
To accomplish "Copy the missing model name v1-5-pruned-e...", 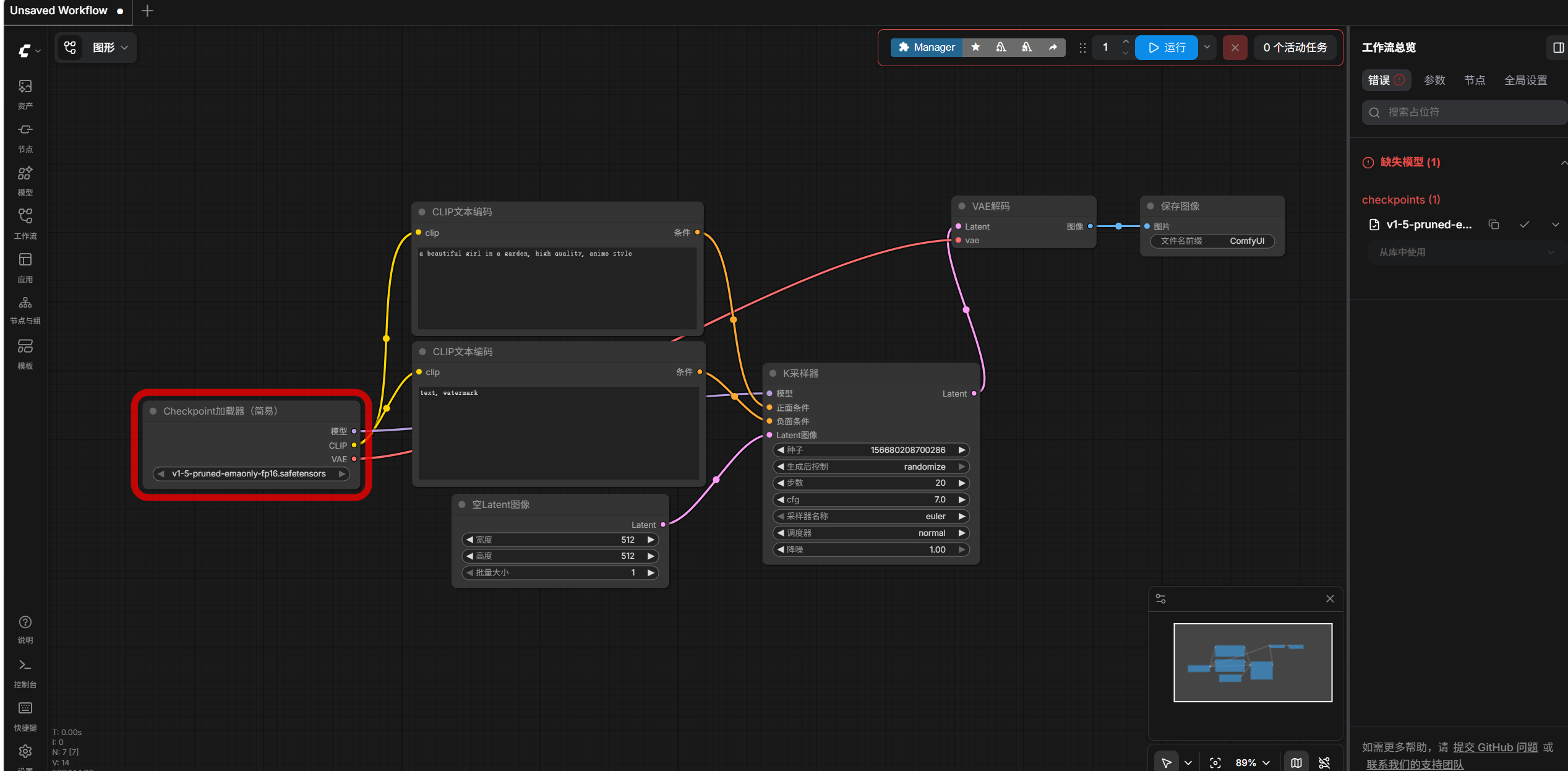I will pyautogui.click(x=1494, y=225).
